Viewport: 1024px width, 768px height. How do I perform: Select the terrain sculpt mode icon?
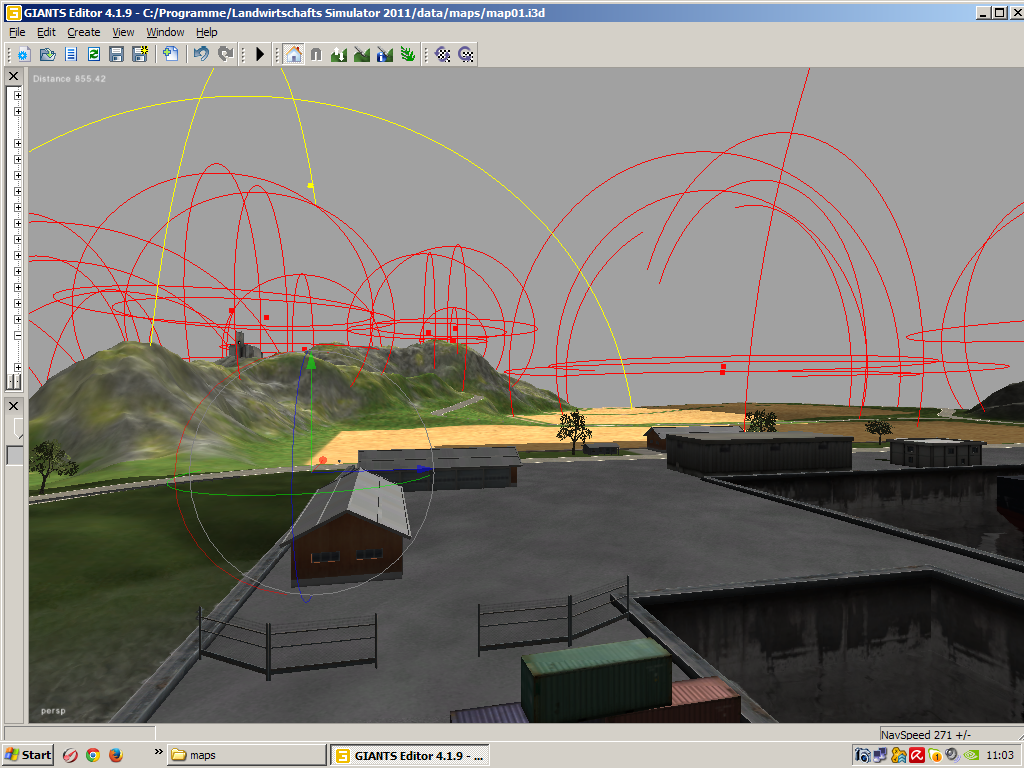pyautogui.click(x=338, y=54)
